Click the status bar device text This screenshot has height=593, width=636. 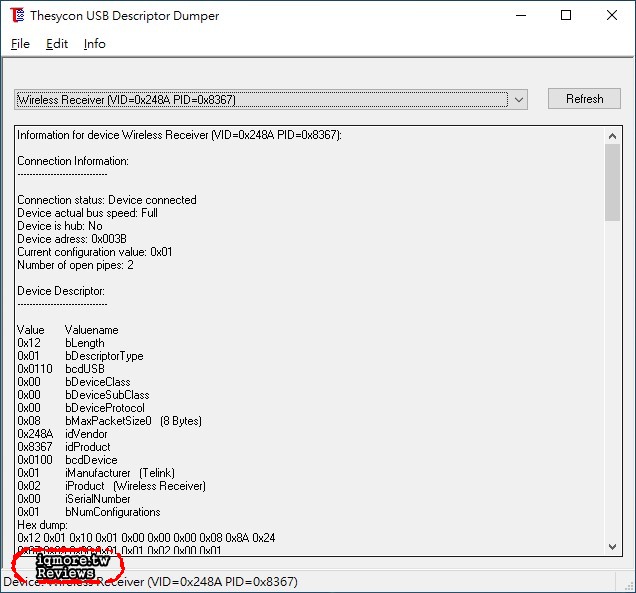(x=150, y=582)
